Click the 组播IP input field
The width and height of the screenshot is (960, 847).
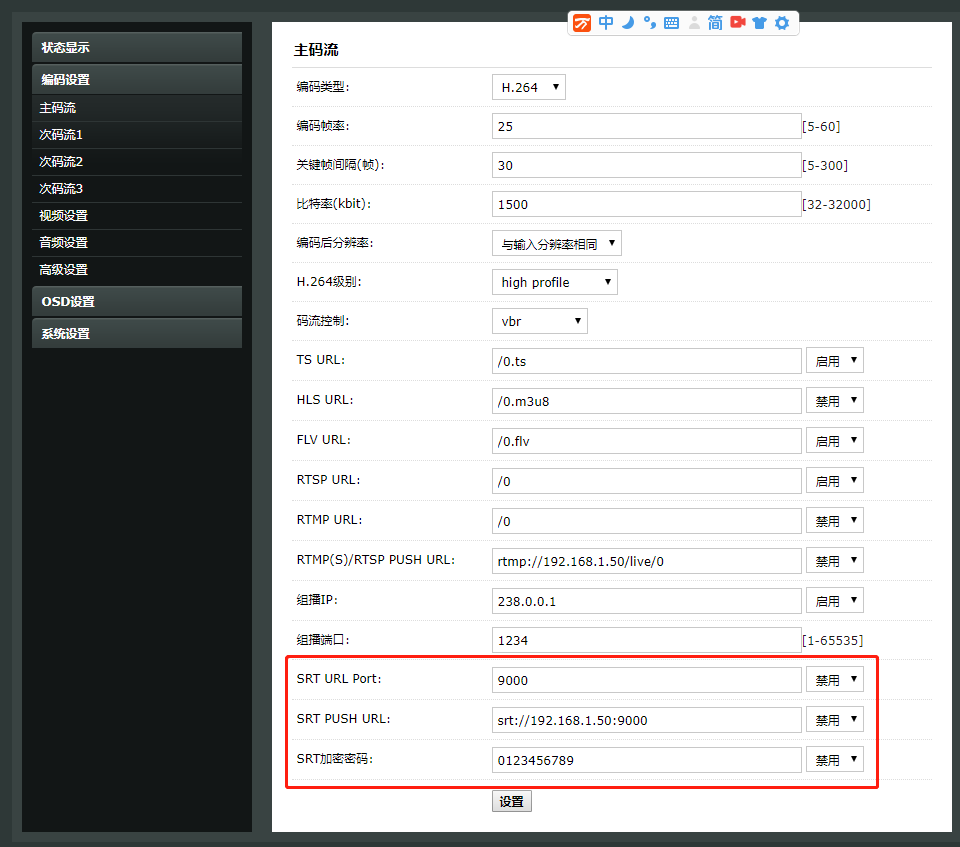point(647,601)
